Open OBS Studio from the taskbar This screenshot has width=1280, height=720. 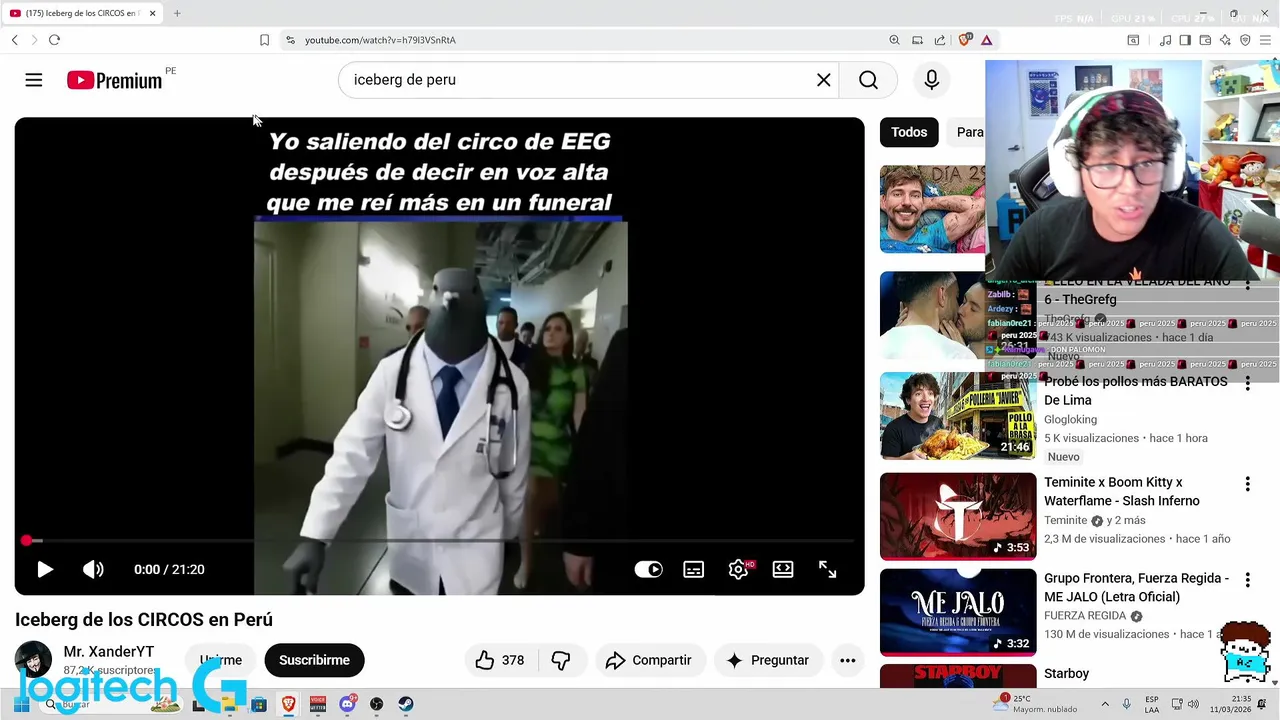[377, 704]
